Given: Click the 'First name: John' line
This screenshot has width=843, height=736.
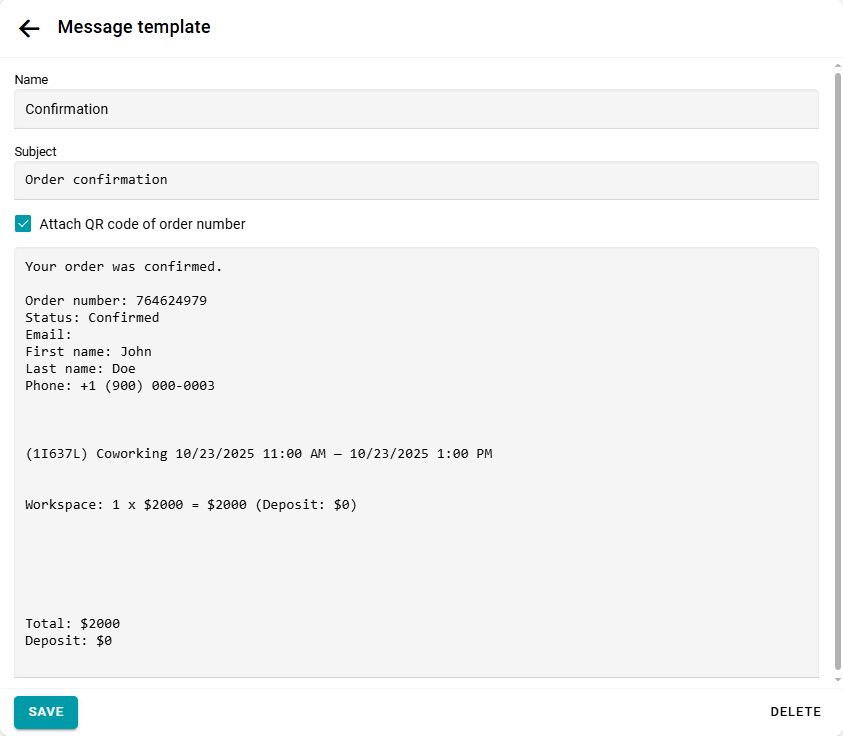Looking at the screenshot, I should point(88,352).
